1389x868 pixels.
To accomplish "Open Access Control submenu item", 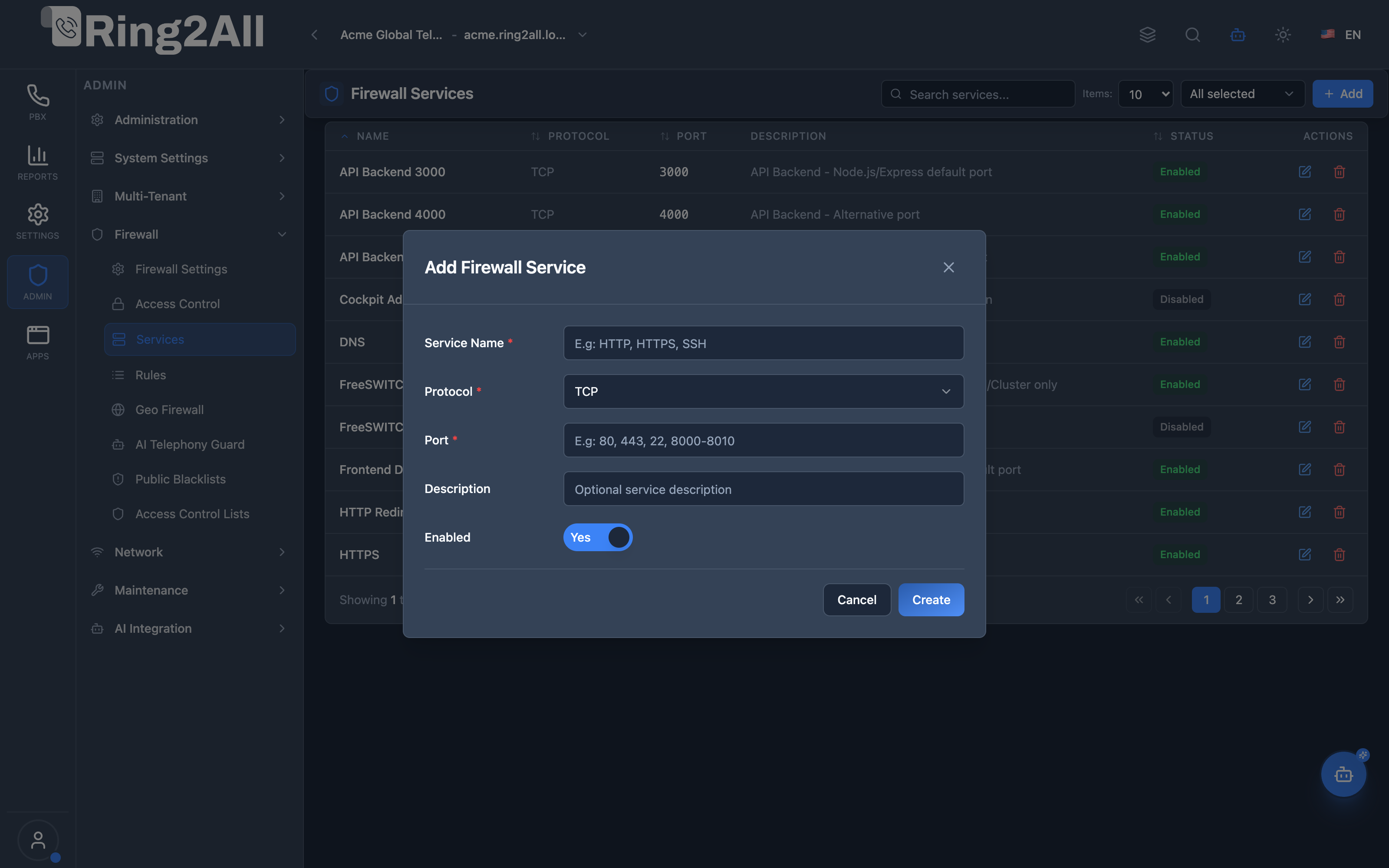I will coord(200,304).
